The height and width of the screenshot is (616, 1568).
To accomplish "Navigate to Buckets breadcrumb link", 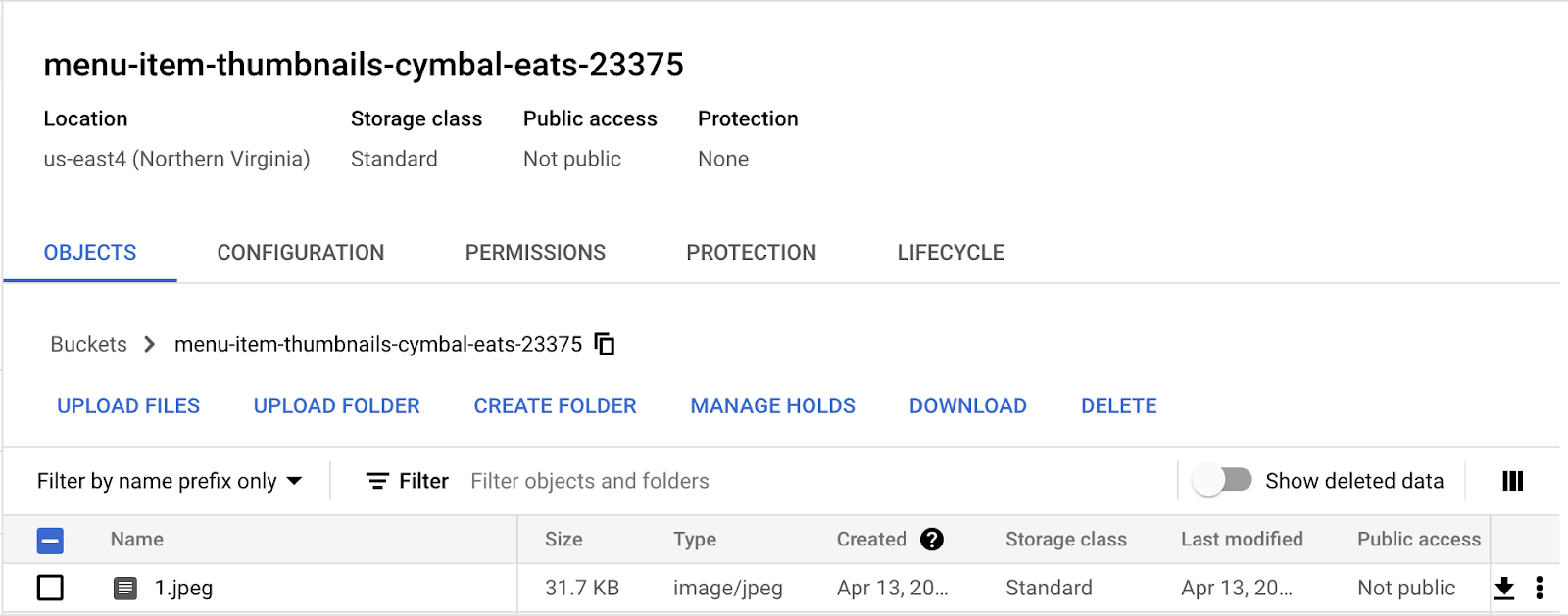I will pos(89,344).
